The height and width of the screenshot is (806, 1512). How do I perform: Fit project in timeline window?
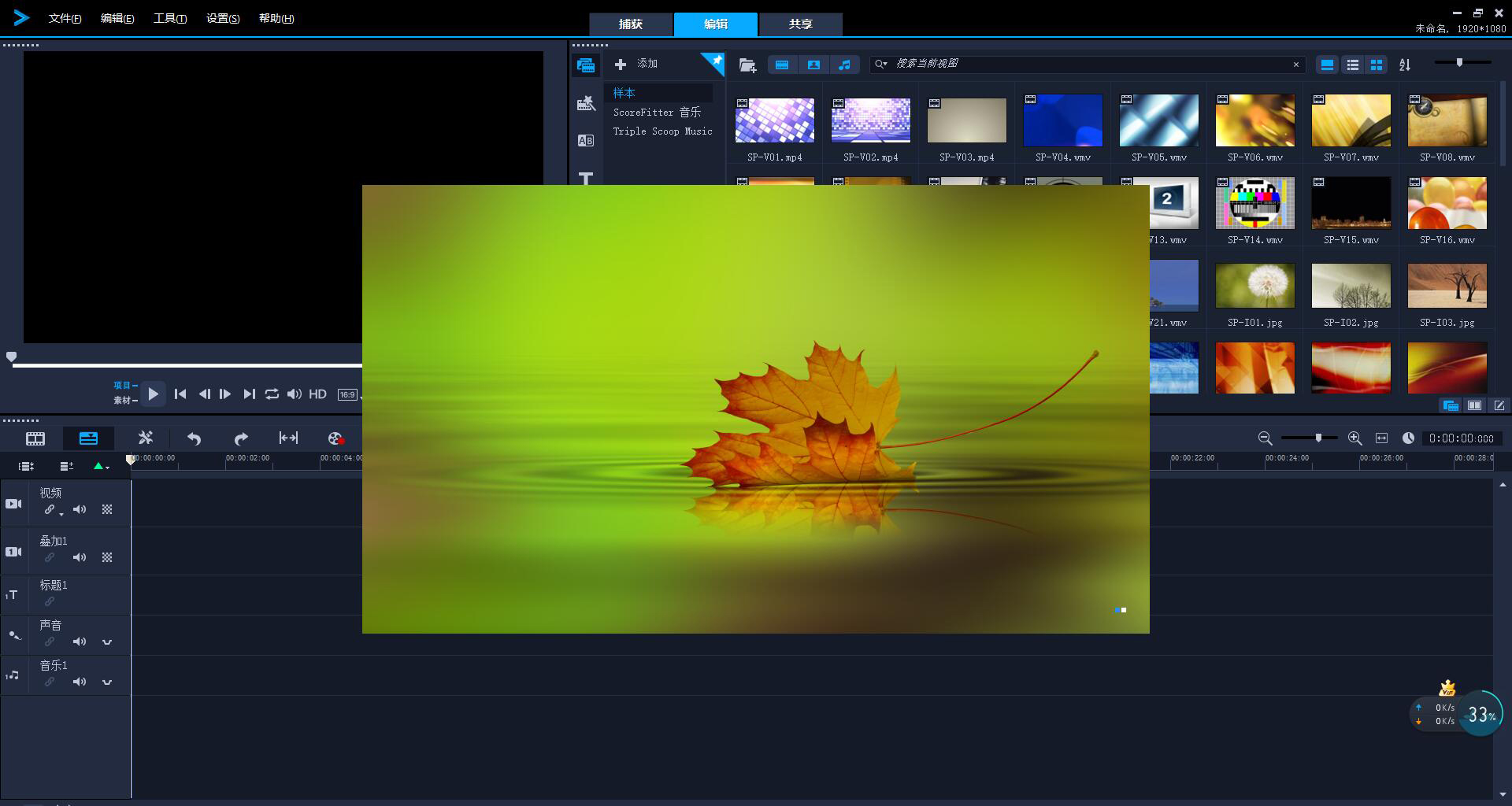pyautogui.click(x=1381, y=438)
